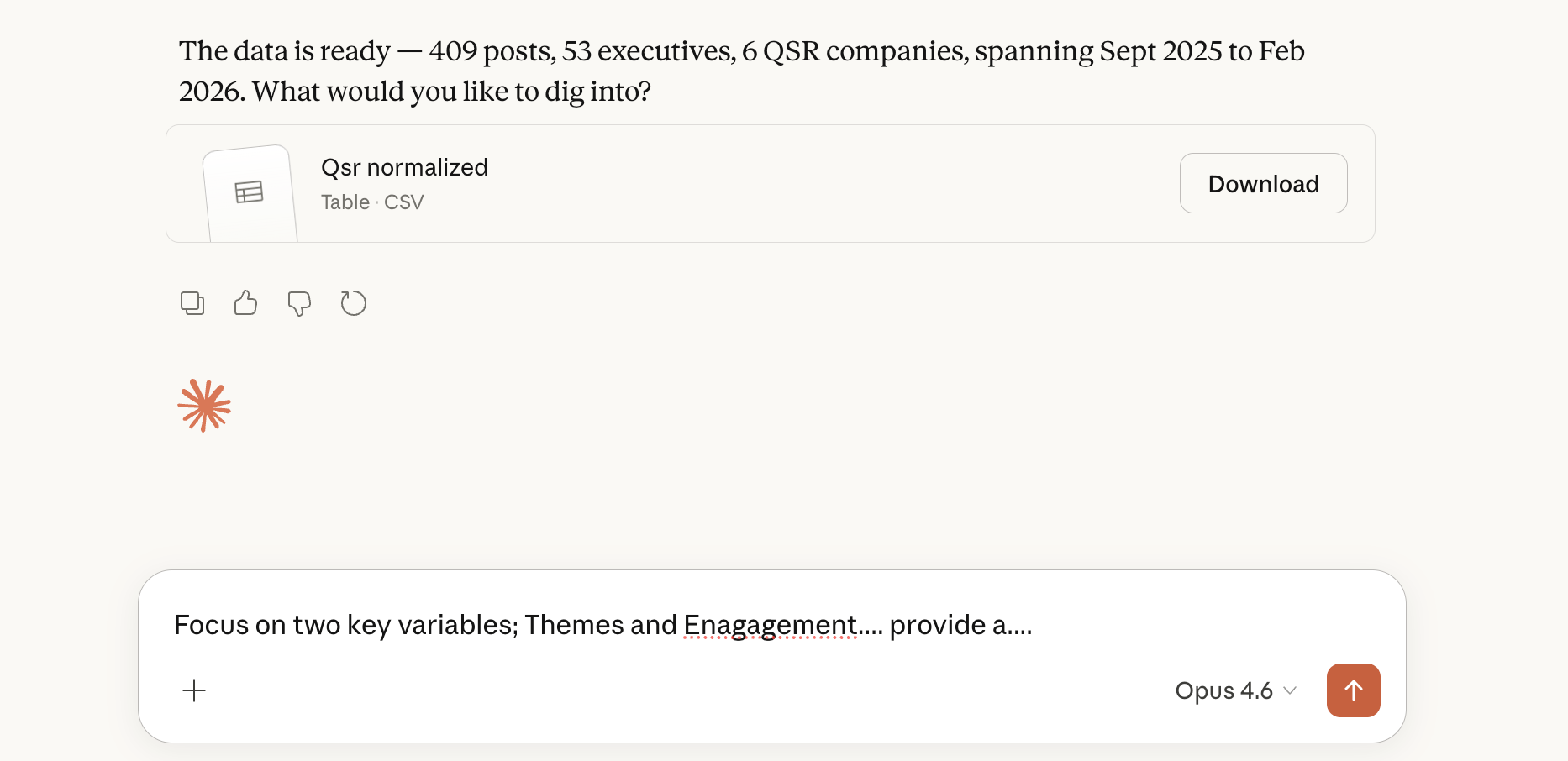Mark the response with thumbs down
This screenshot has width=1568, height=761.
click(x=299, y=303)
